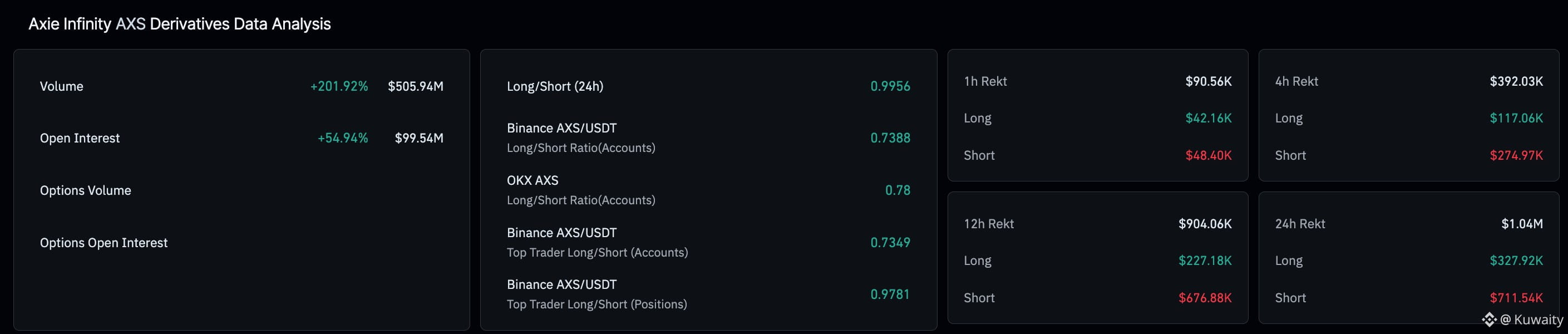Click the Volume $505.94M value
The image size is (1568, 334).
click(415, 86)
